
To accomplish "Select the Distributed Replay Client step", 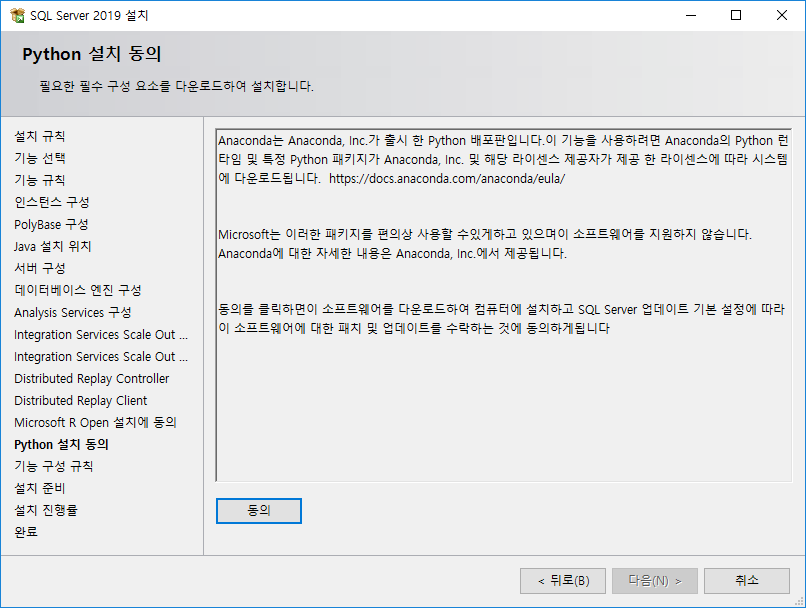I will 81,400.
